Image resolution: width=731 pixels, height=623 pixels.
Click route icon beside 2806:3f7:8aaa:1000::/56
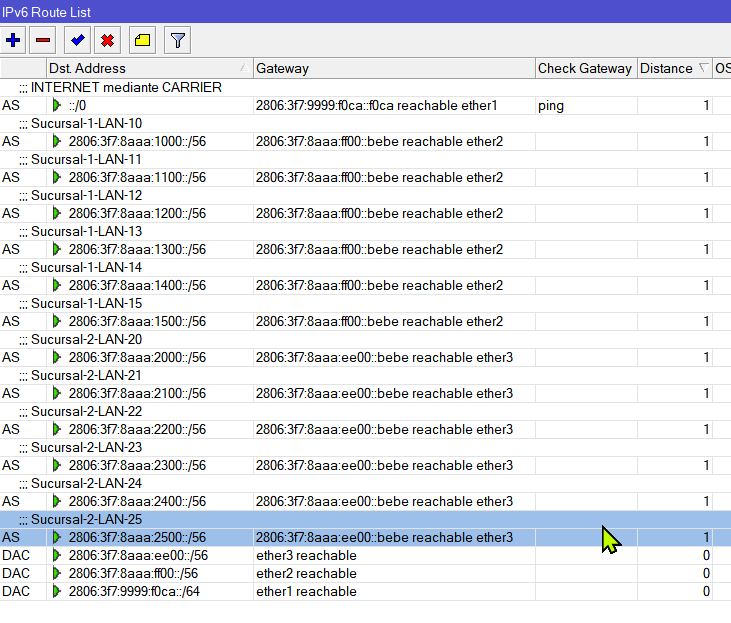[x=57, y=142]
